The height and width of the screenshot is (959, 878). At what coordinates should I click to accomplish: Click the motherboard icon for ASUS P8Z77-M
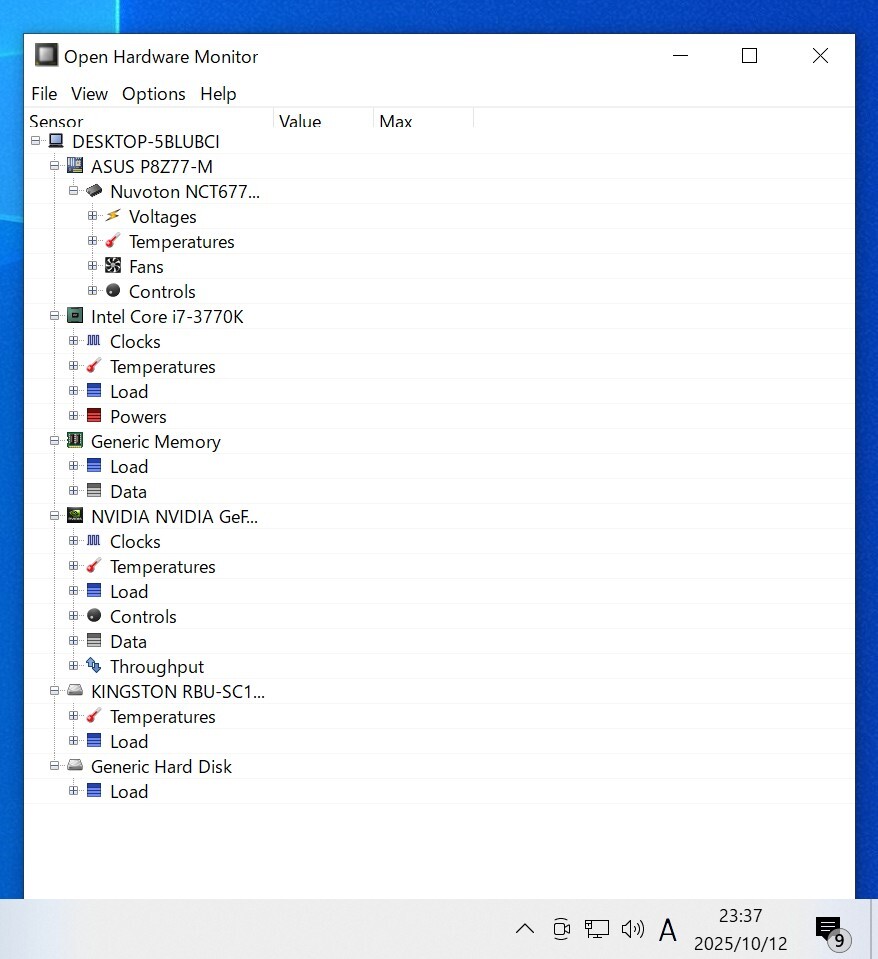75,165
